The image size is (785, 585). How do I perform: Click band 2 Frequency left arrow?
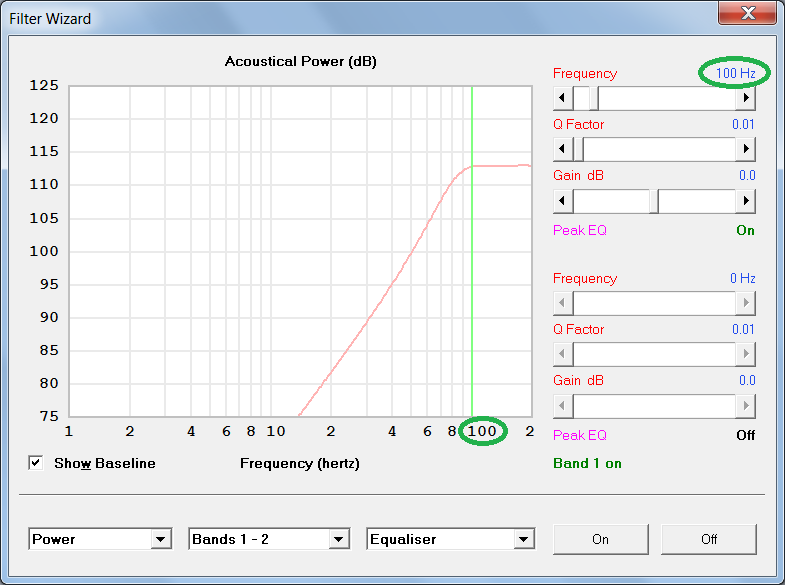pyautogui.click(x=563, y=303)
